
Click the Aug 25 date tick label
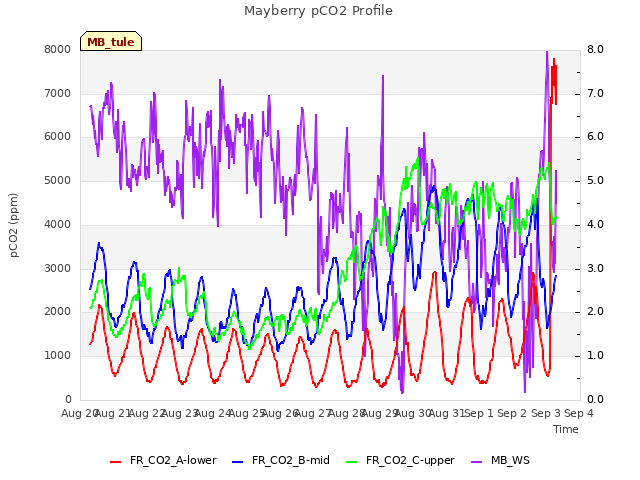tap(247, 413)
